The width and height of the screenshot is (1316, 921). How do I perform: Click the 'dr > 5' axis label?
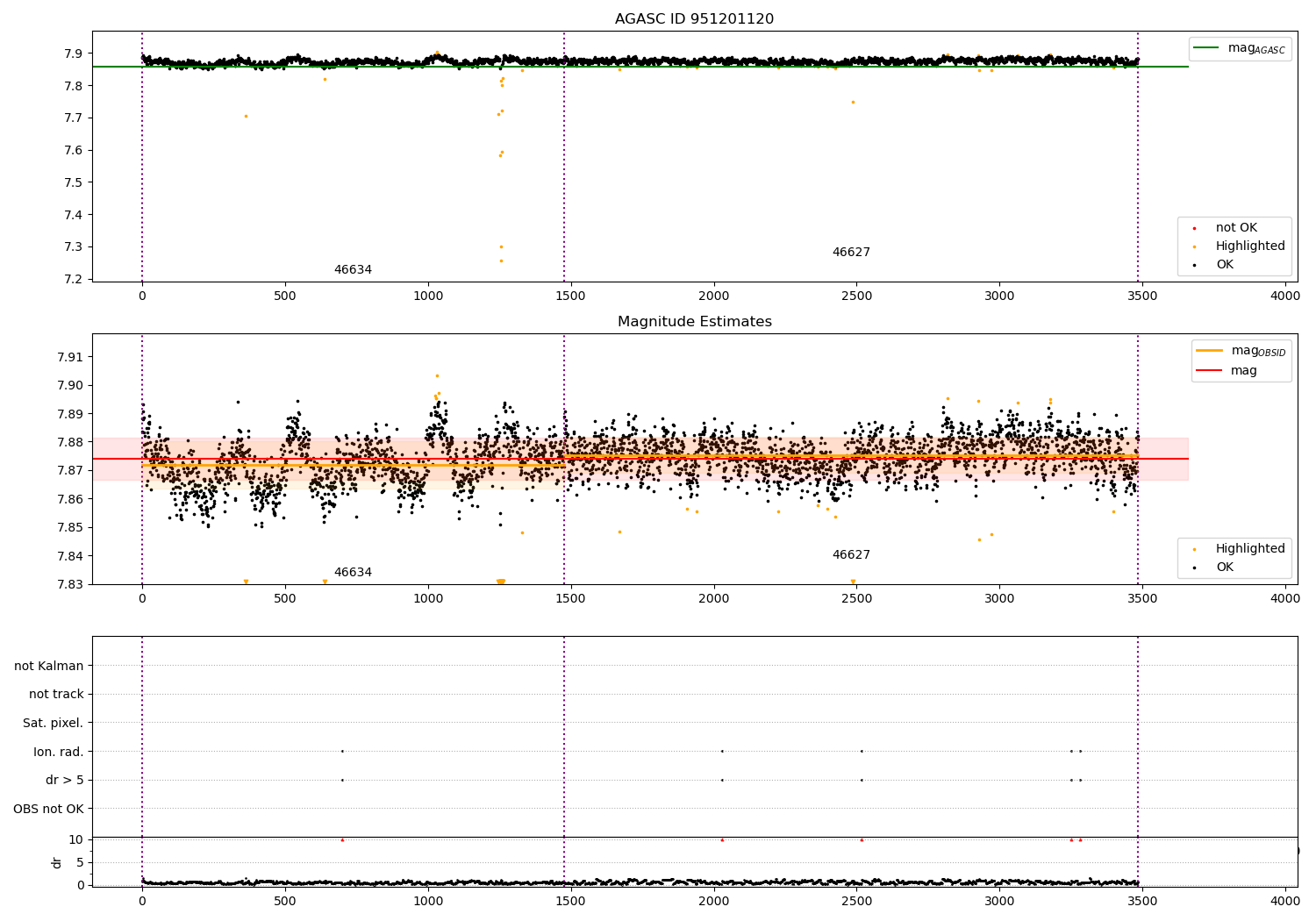point(65,781)
